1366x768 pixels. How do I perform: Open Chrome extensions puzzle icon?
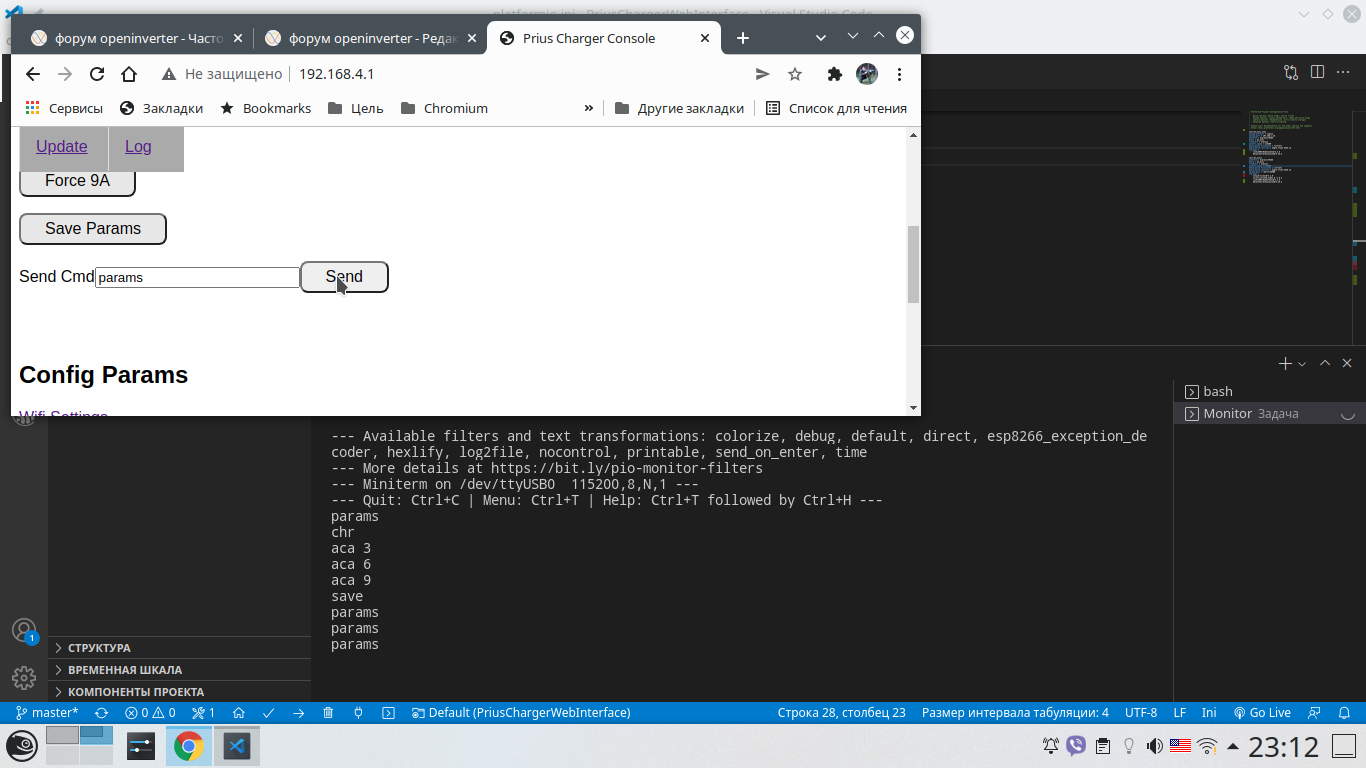(x=834, y=74)
